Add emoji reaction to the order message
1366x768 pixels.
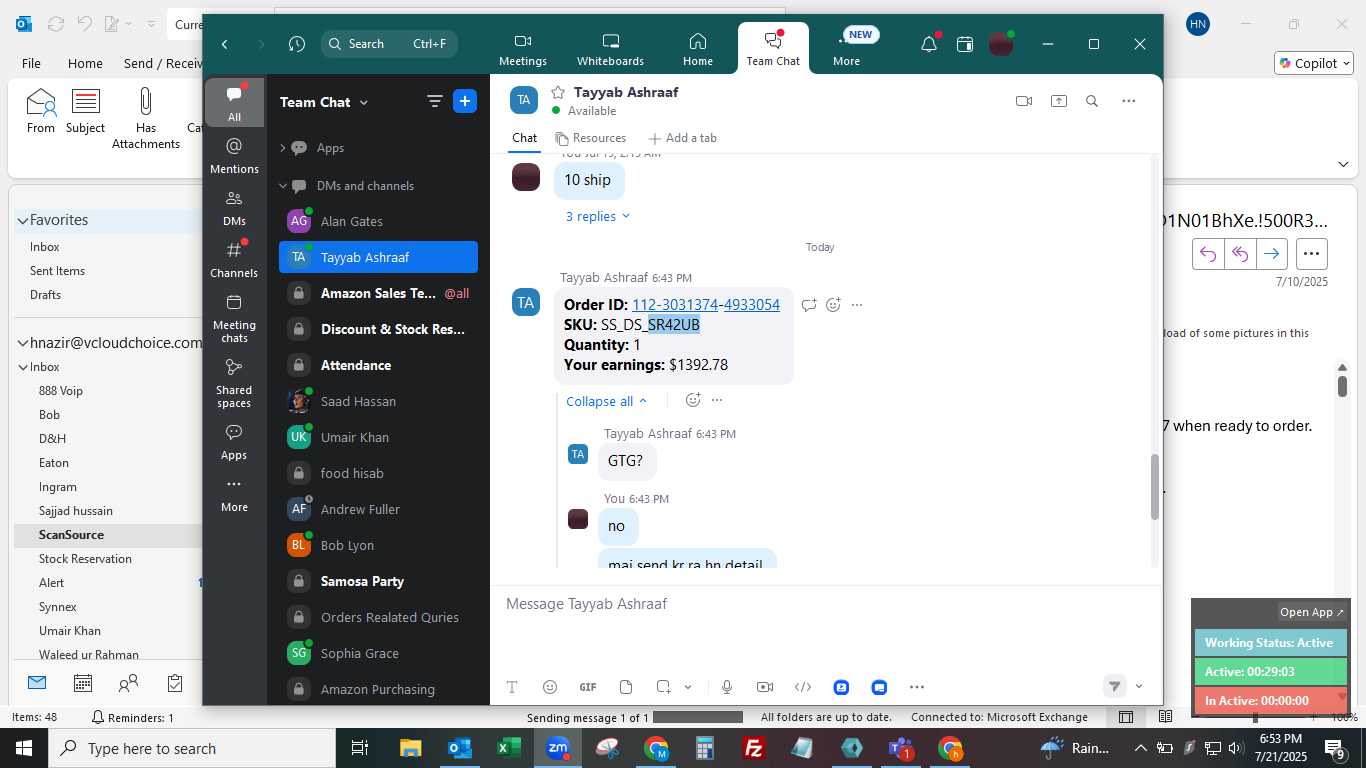(833, 305)
